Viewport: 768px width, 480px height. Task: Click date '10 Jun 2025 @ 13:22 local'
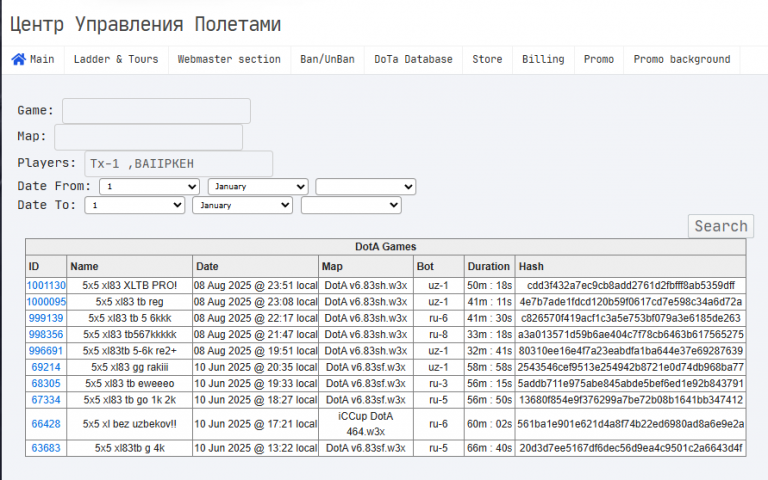click(256, 448)
